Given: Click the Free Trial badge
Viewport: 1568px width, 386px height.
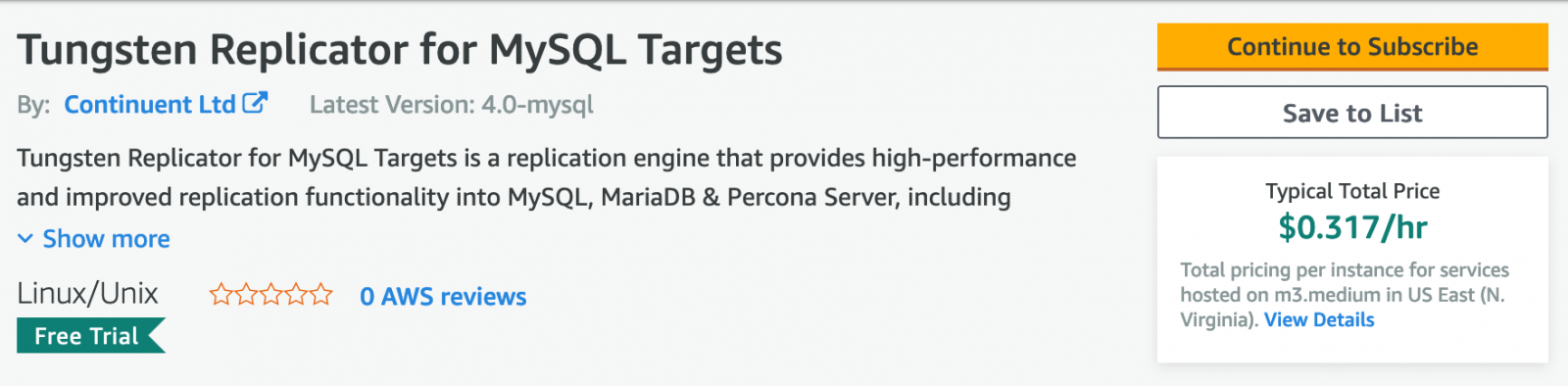Looking at the screenshot, I should 91,336.
